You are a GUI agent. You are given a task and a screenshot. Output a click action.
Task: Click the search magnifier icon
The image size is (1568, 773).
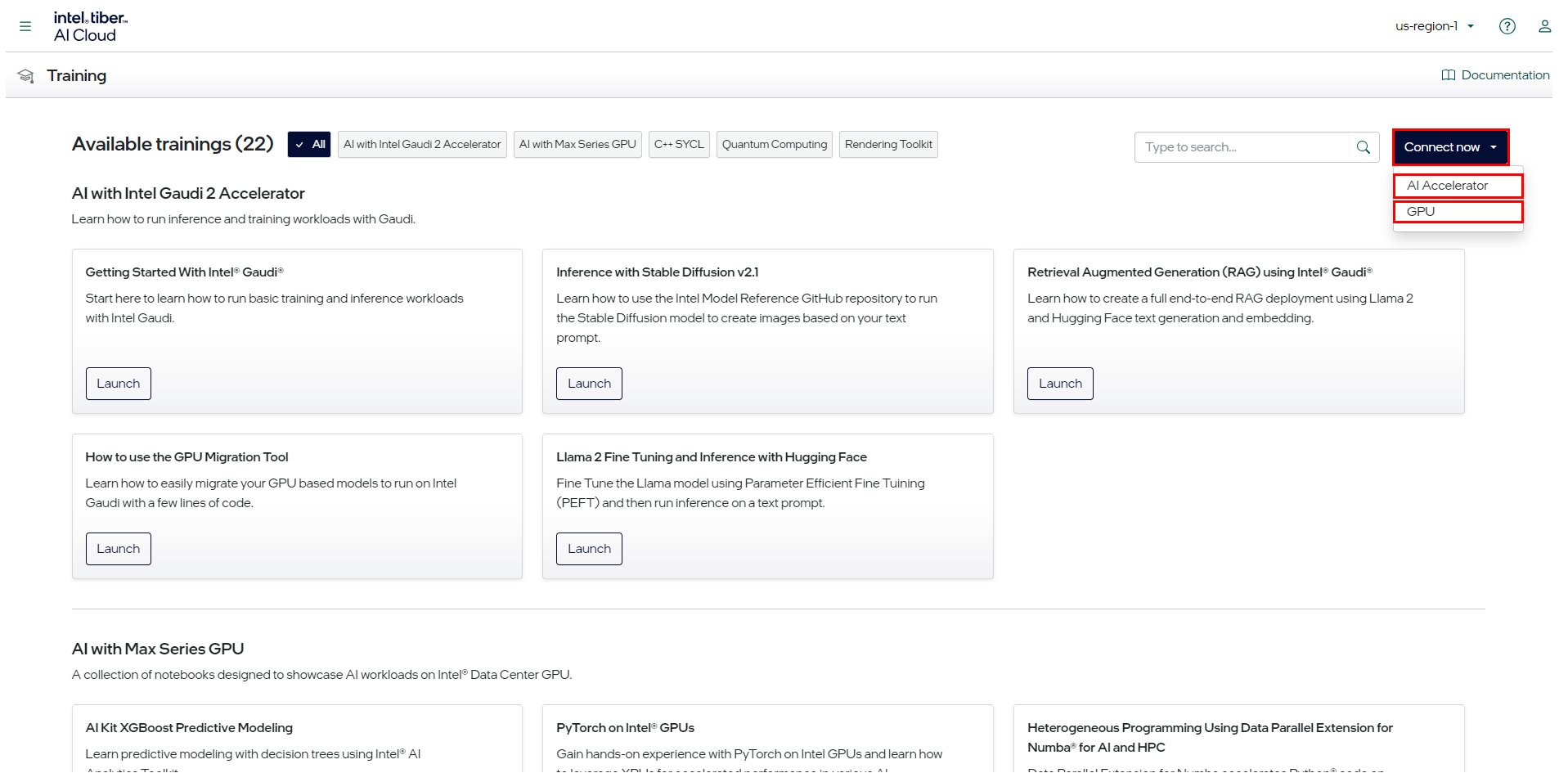(1363, 147)
